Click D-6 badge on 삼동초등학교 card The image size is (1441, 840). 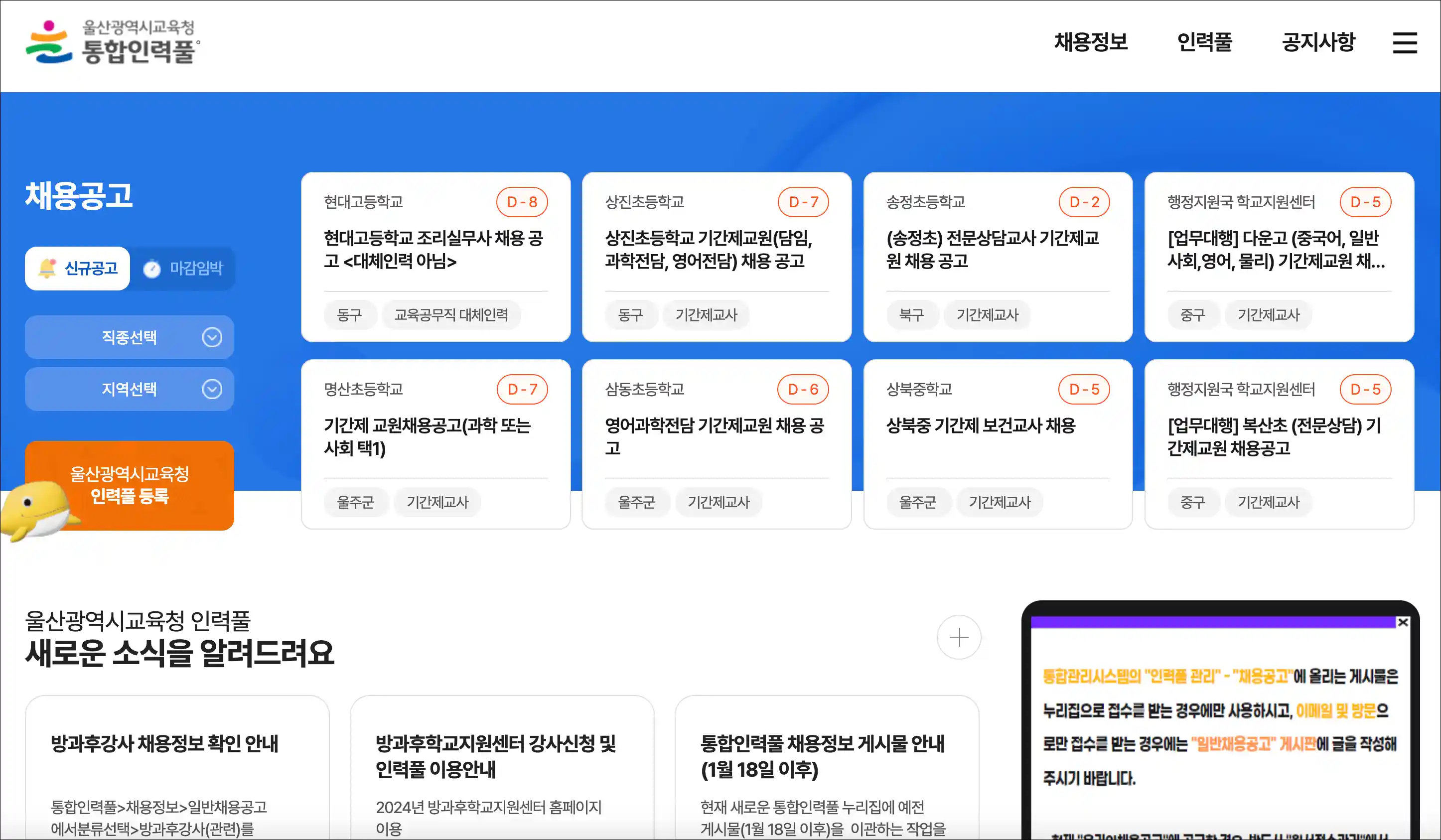tap(802, 390)
